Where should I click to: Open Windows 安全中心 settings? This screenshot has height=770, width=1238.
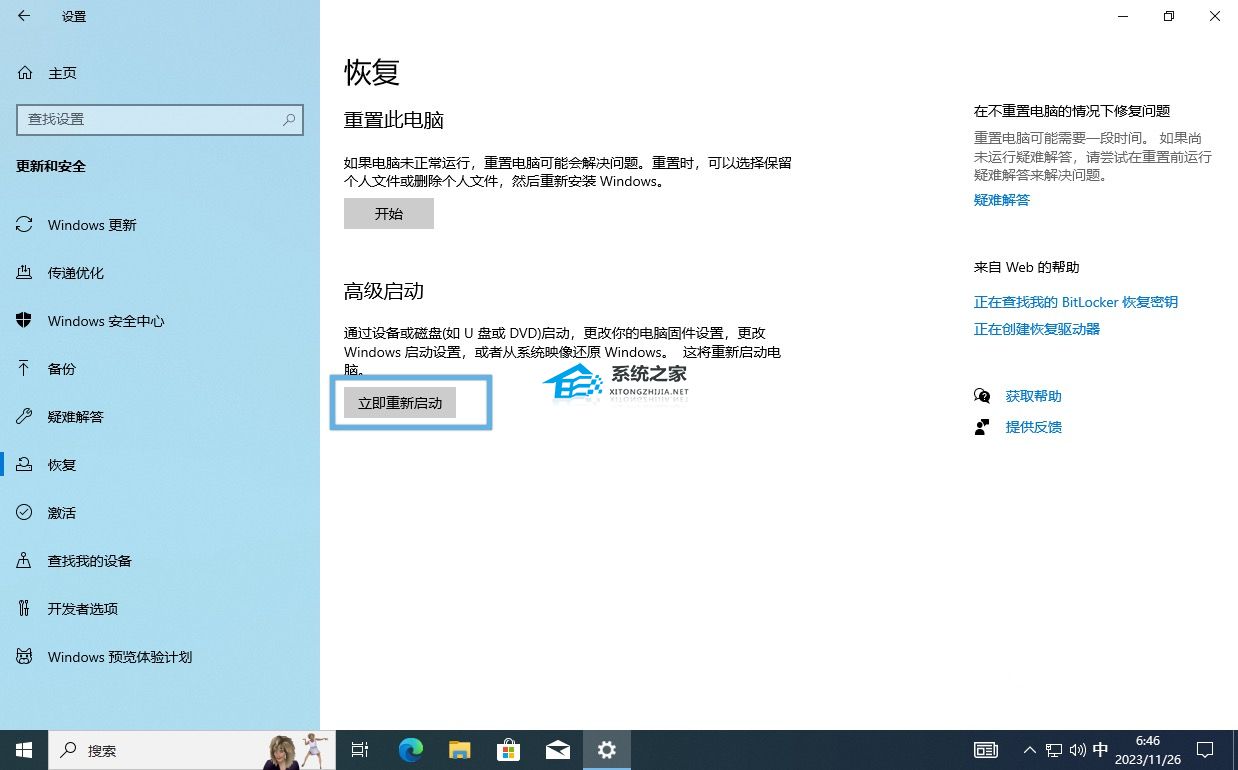click(x=103, y=320)
